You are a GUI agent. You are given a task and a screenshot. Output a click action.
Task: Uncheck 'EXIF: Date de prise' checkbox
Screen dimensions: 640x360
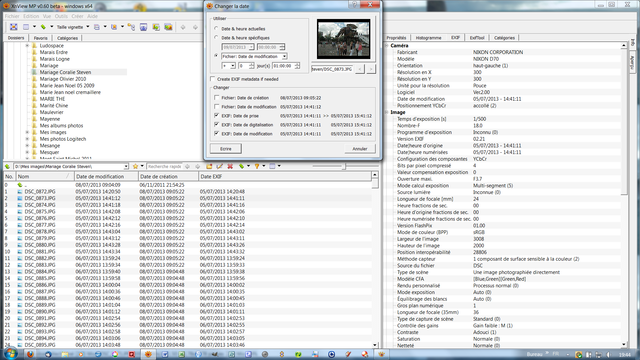click(x=217, y=116)
